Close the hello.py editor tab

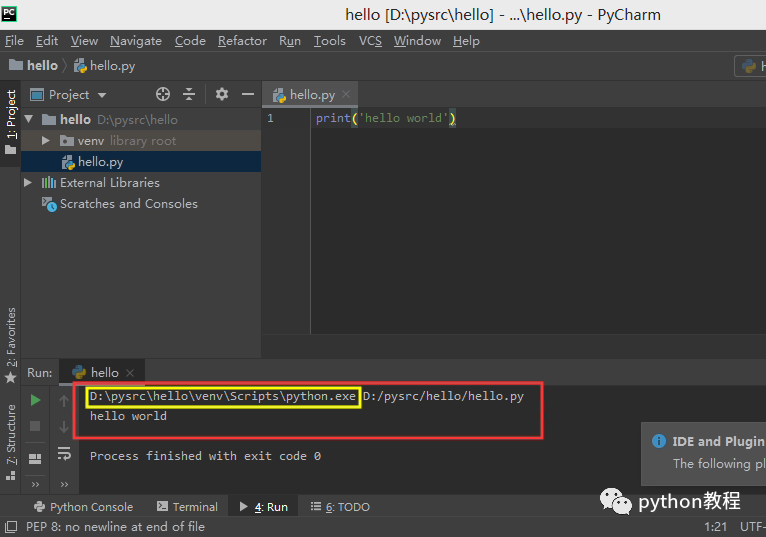pyautogui.click(x=346, y=94)
